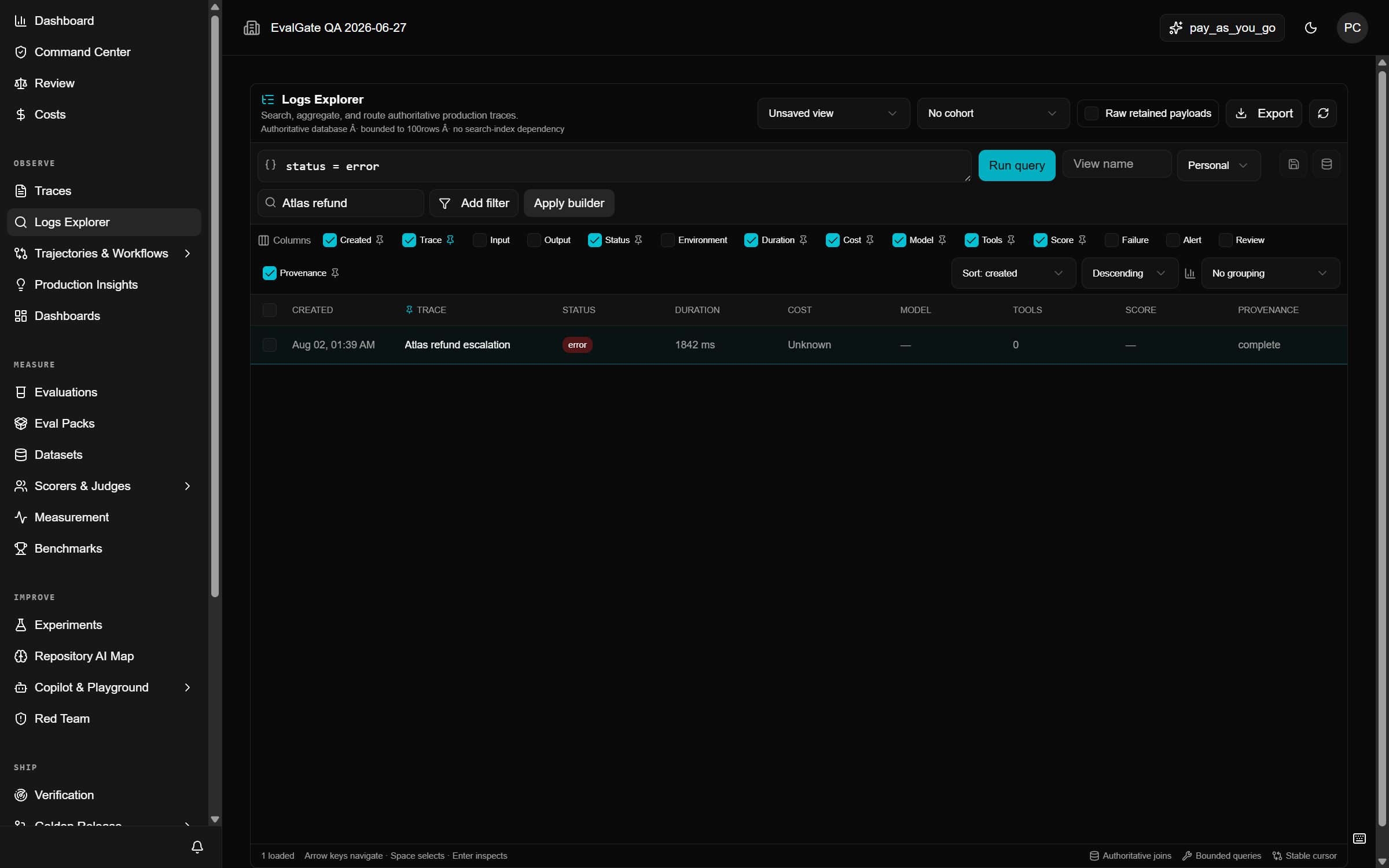Screen dimensions: 1389x868
Task: Expand Copilot & Playground chevron
Action: tap(187, 687)
